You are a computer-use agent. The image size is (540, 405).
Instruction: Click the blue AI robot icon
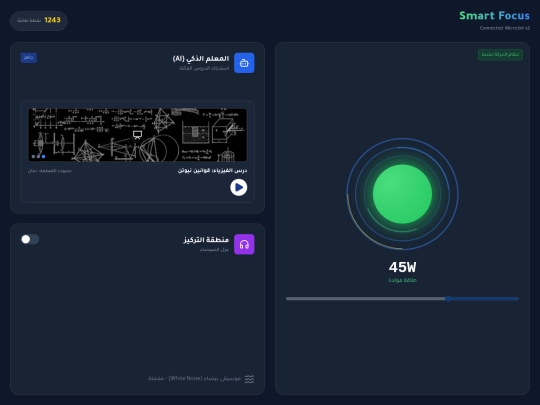pyautogui.click(x=244, y=63)
